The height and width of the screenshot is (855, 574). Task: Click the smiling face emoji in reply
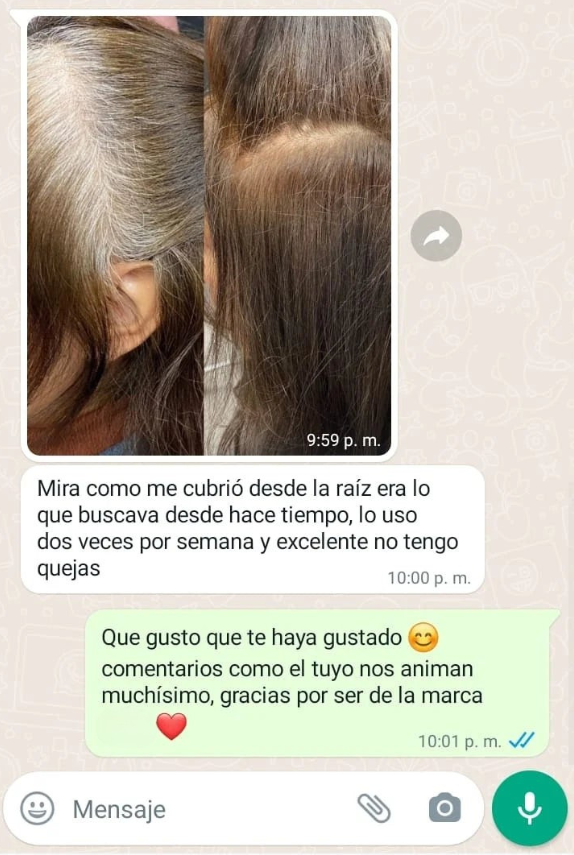(424, 638)
